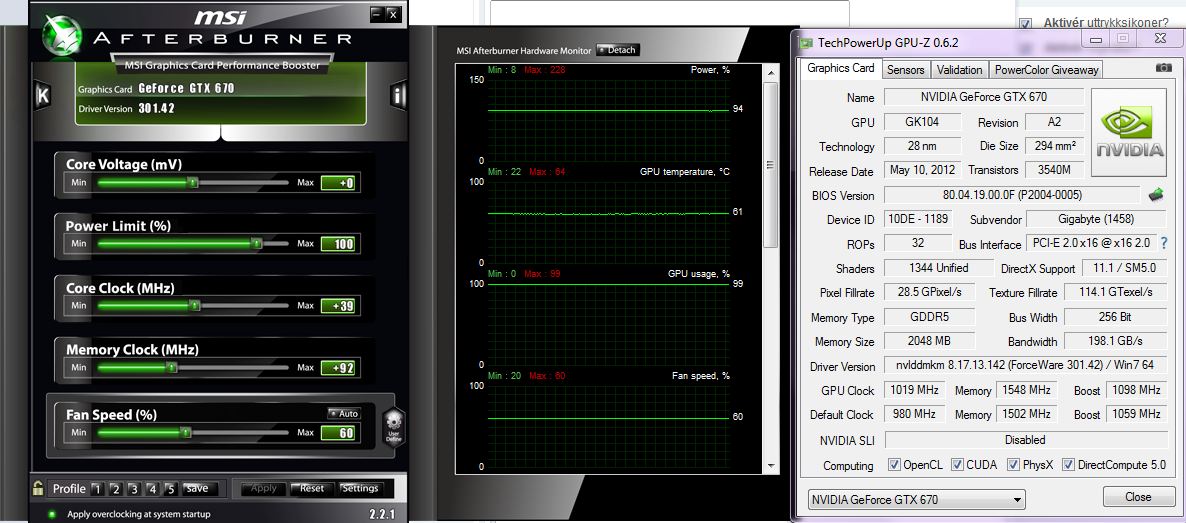Image resolution: width=1186 pixels, height=523 pixels.
Task: Click the Fan Speed slider
Action: [193, 433]
